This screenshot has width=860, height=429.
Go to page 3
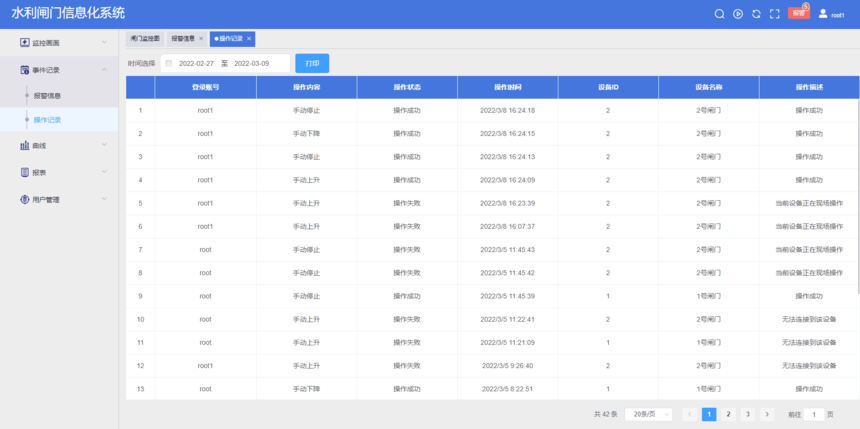[747, 414]
